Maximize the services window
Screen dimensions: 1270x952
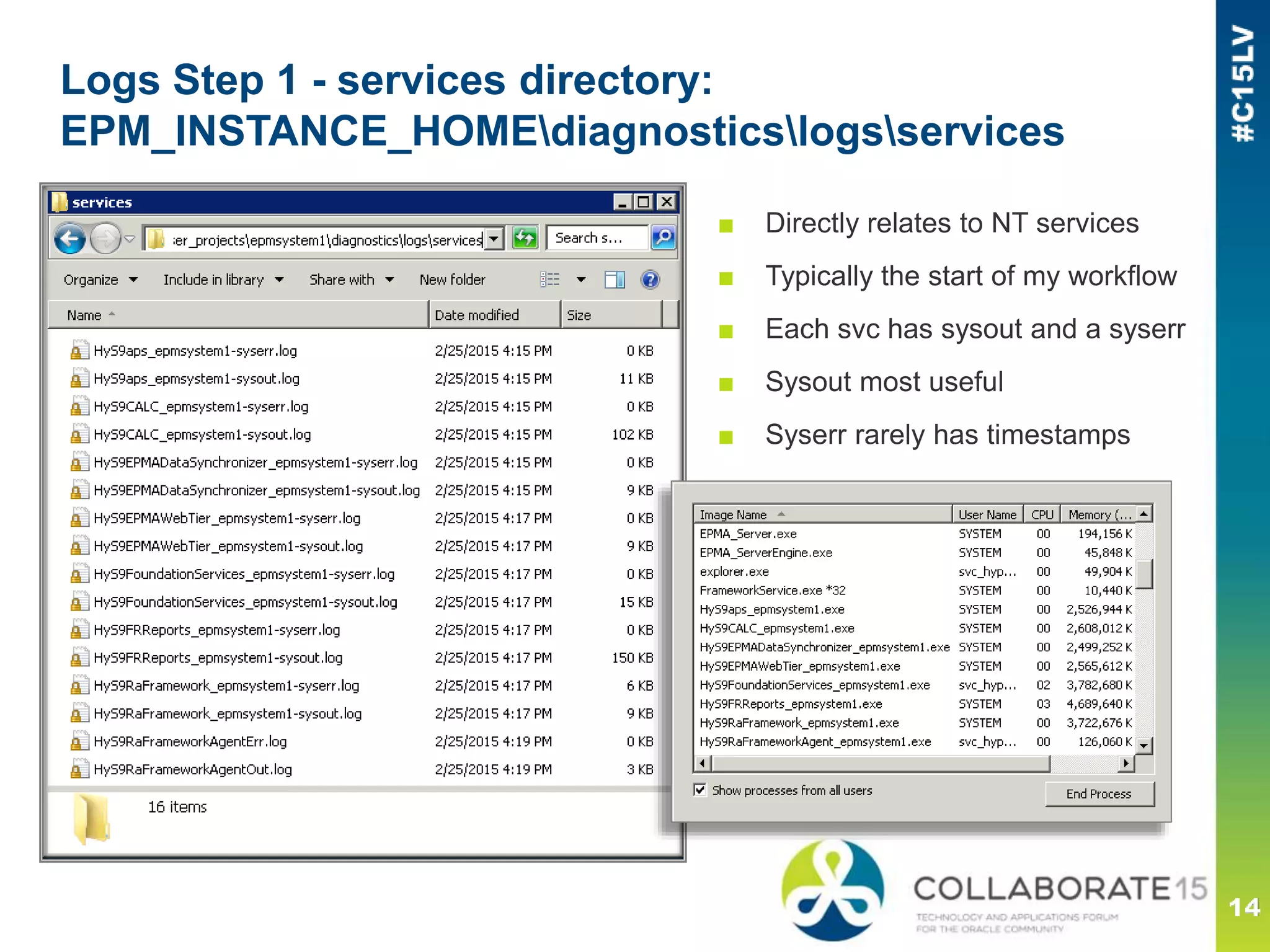click(x=644, y=202)
